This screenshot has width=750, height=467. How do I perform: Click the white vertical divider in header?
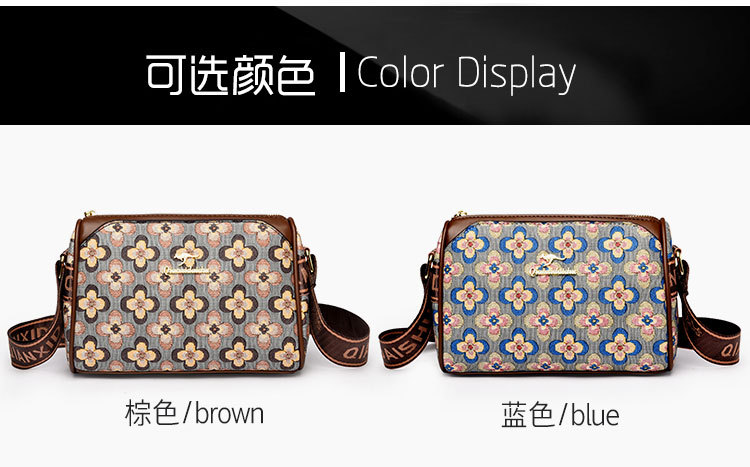pos(342,73)
